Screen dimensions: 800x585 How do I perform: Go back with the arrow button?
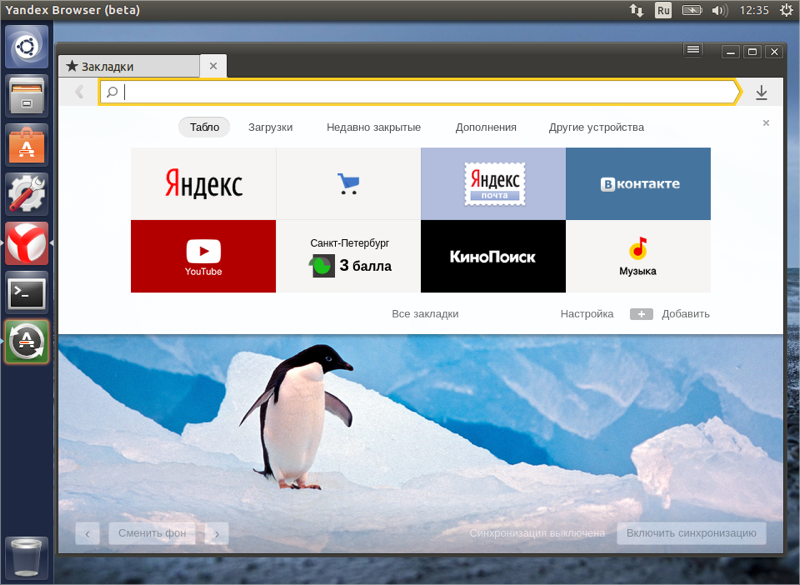80,92
